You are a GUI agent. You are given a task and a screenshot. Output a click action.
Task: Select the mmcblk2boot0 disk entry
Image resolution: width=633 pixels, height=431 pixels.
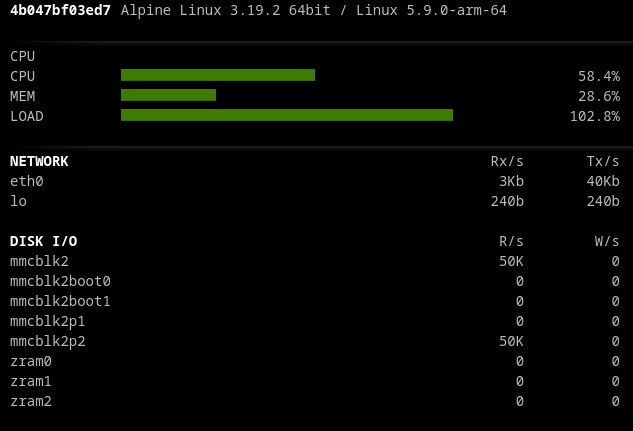coord(60,281)
